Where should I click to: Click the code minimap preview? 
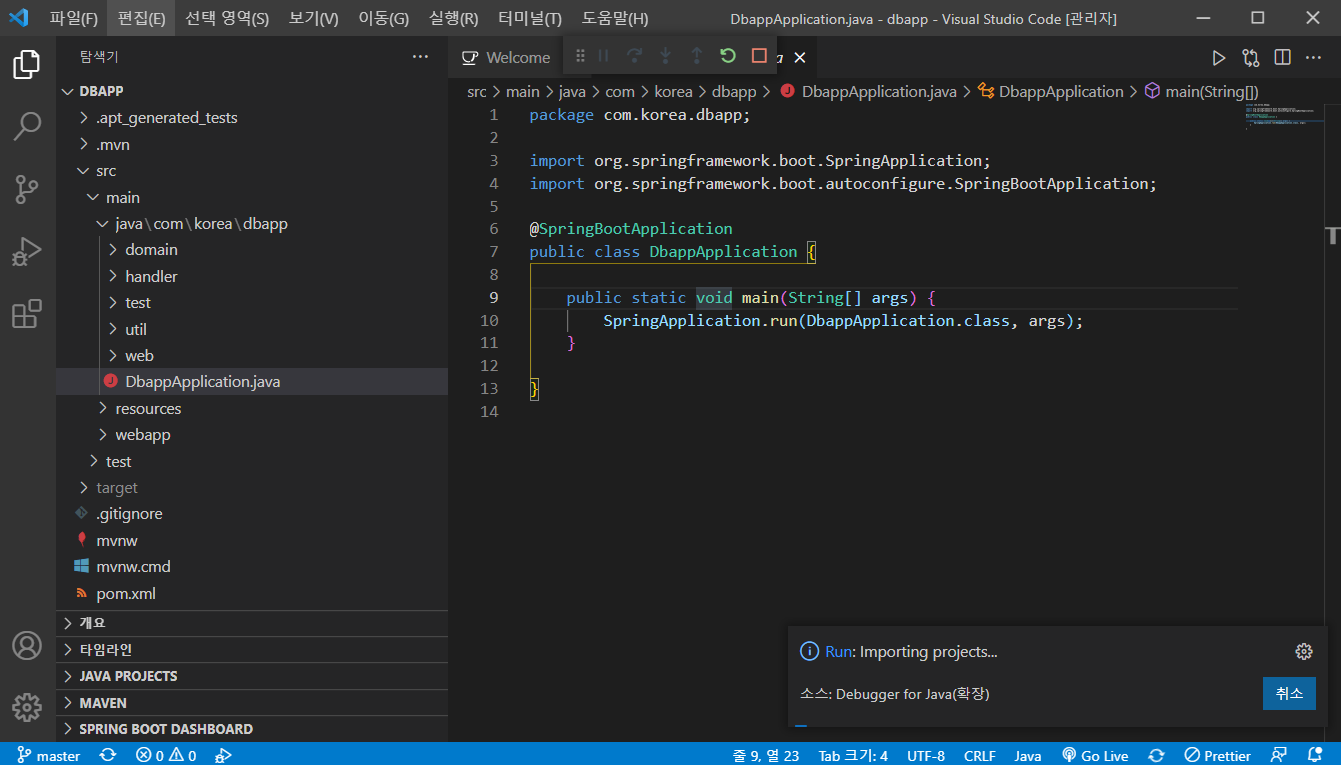click(1284, 117)
